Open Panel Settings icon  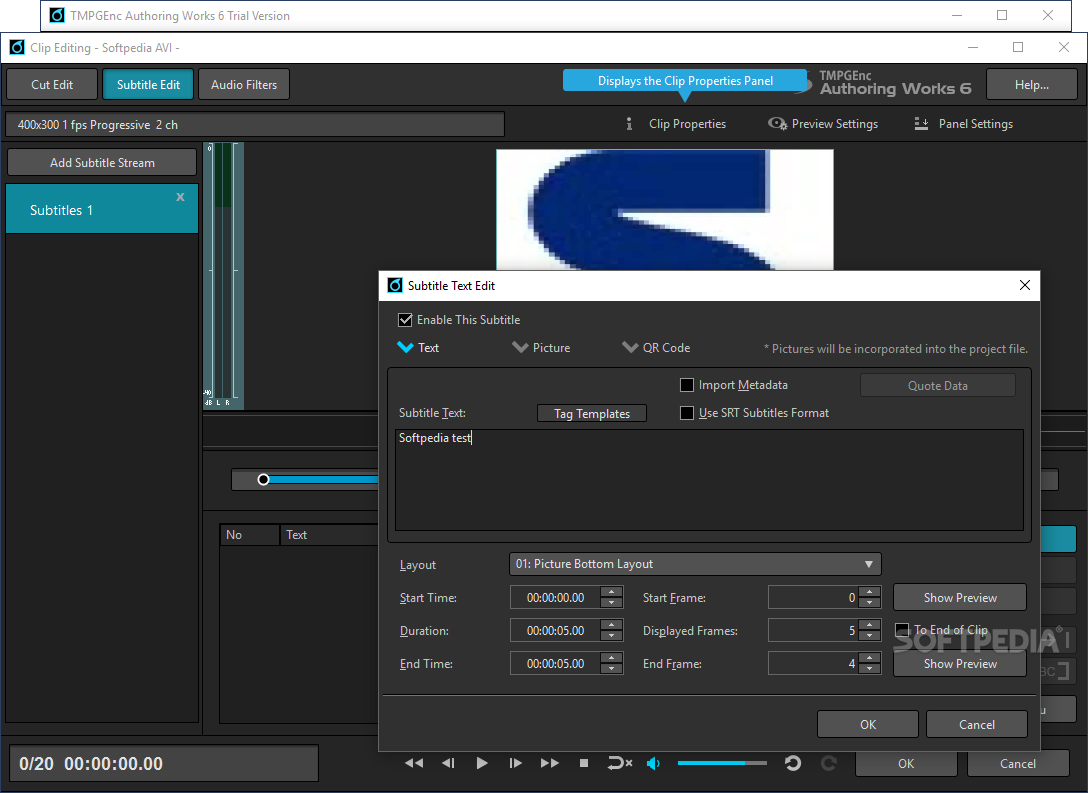tap(921, 123)
